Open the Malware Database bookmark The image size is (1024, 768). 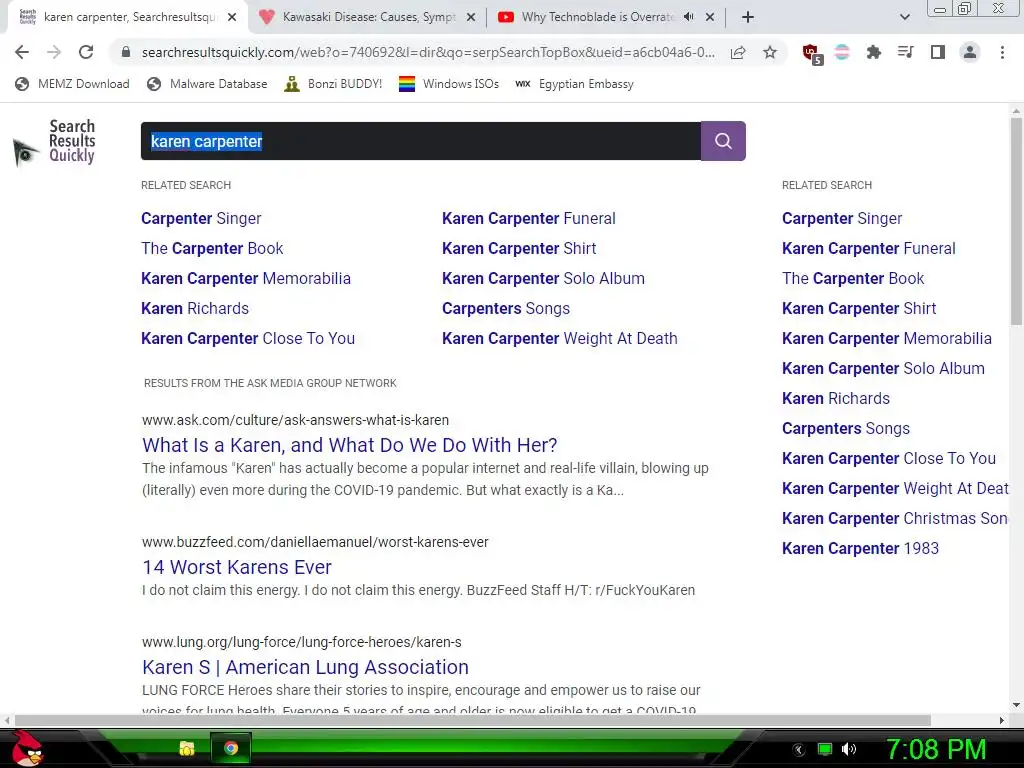(x=207, y=84)
